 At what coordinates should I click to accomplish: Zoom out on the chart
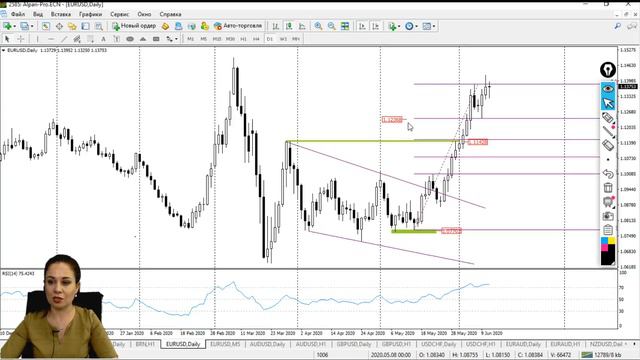331,26
